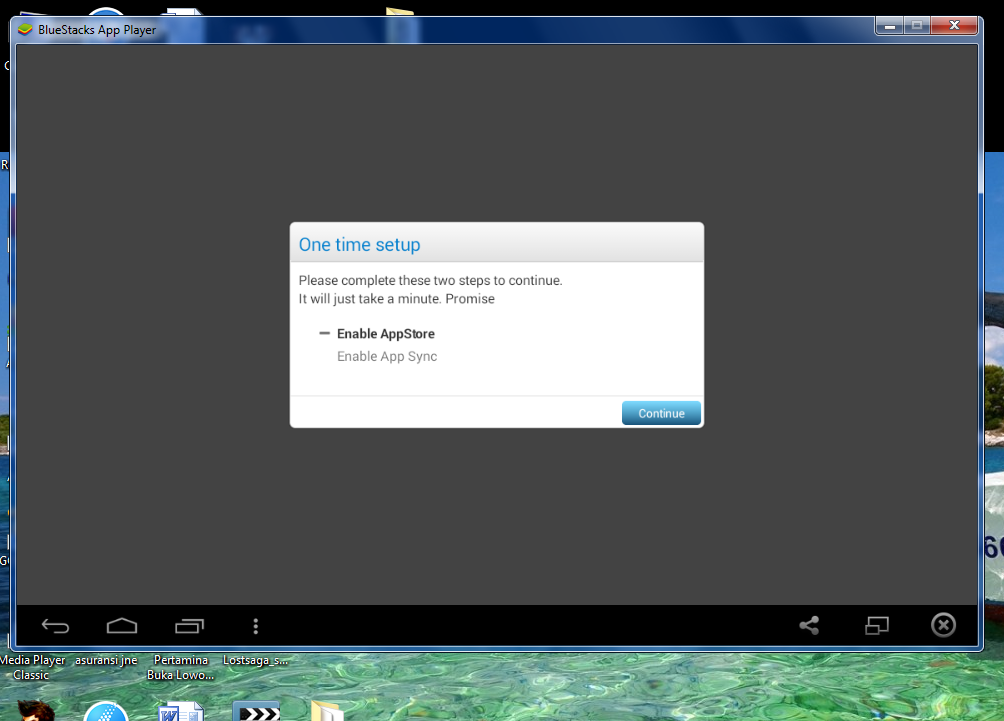Open the recent apps icon
The height and width of the screenshot is (721, 1004).
(x=190, y=626)
